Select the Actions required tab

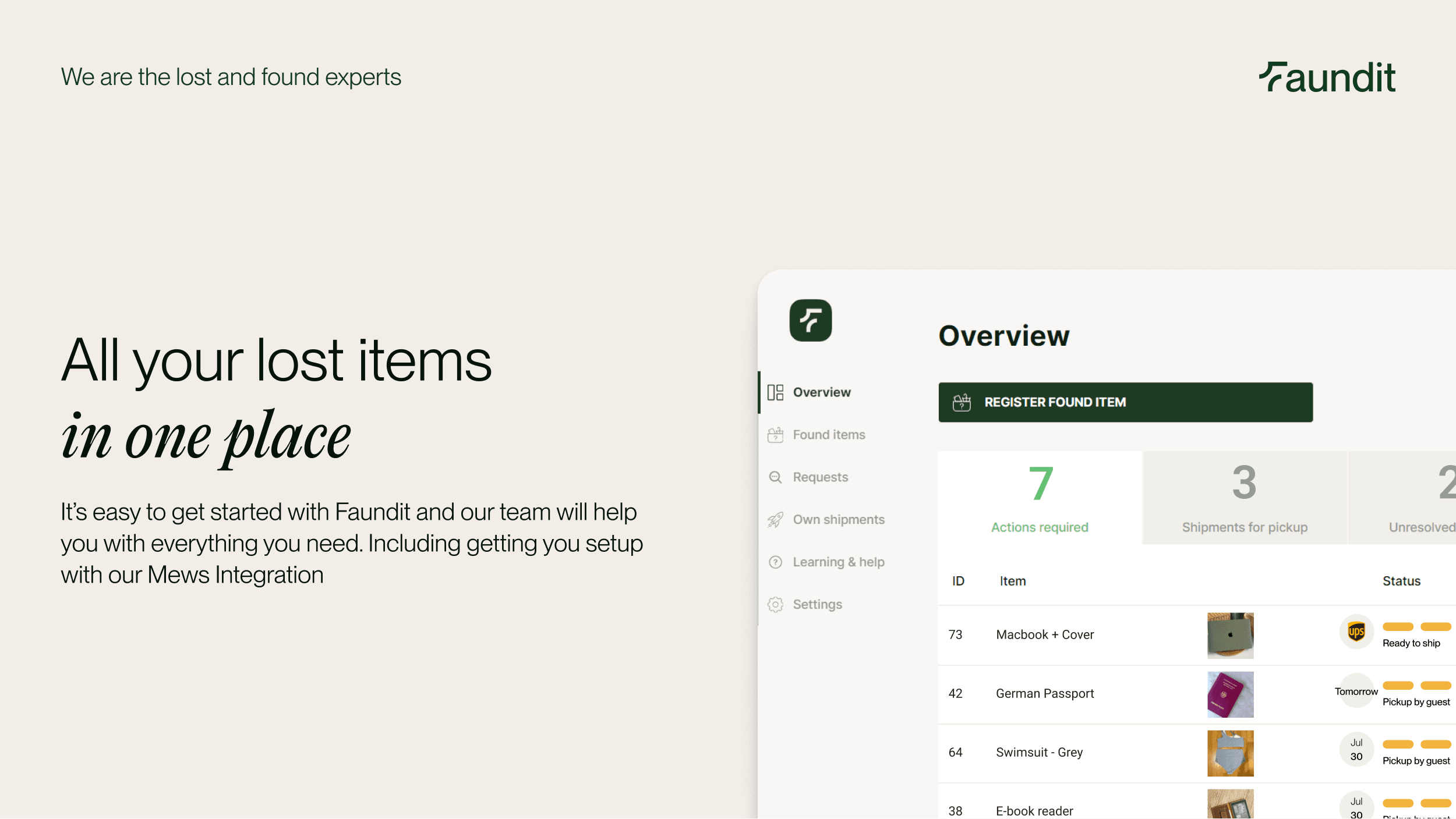pos(1040,498)
